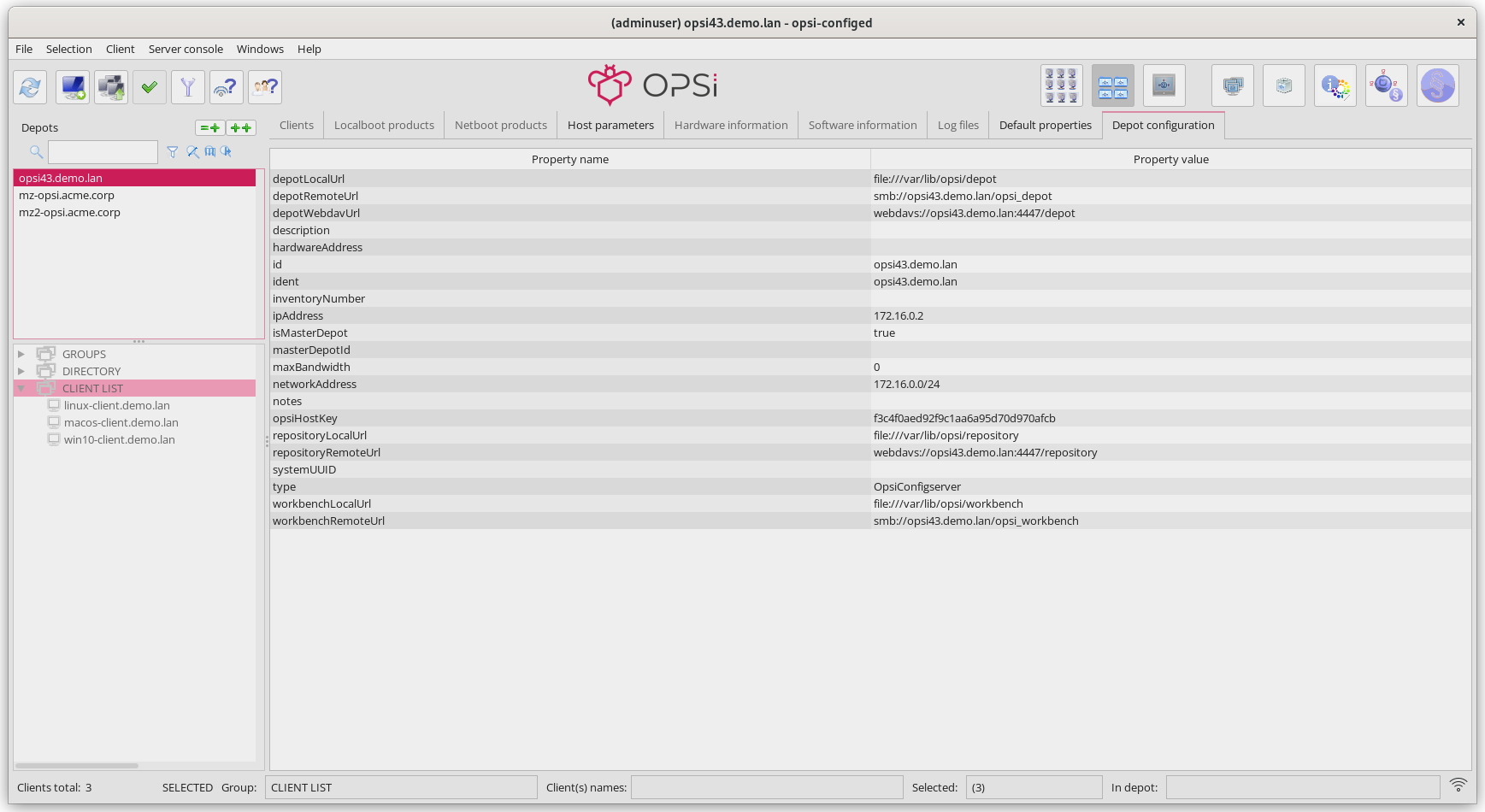Switch to the Host parameters tab
Image resolution: width=1485 pixels, height=812 pixels.
[x=610, y=125]
